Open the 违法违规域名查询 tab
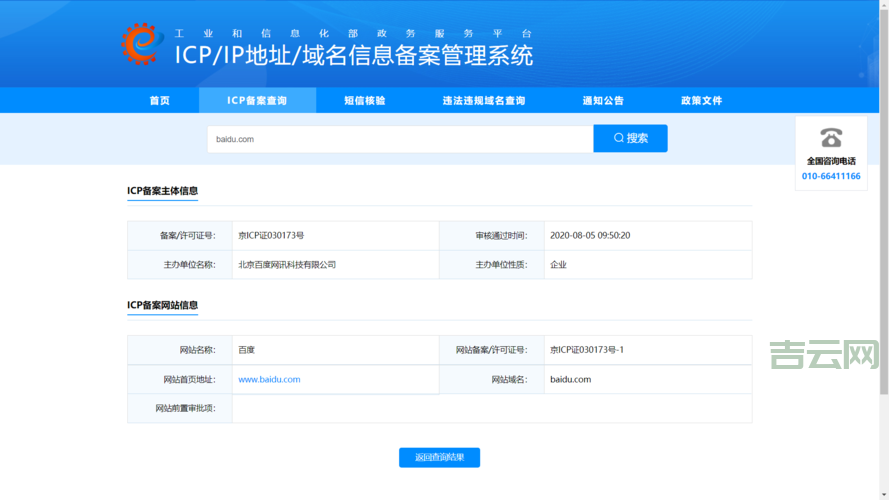The height and width of the screenshot is (500, 889). pos(484,100)
